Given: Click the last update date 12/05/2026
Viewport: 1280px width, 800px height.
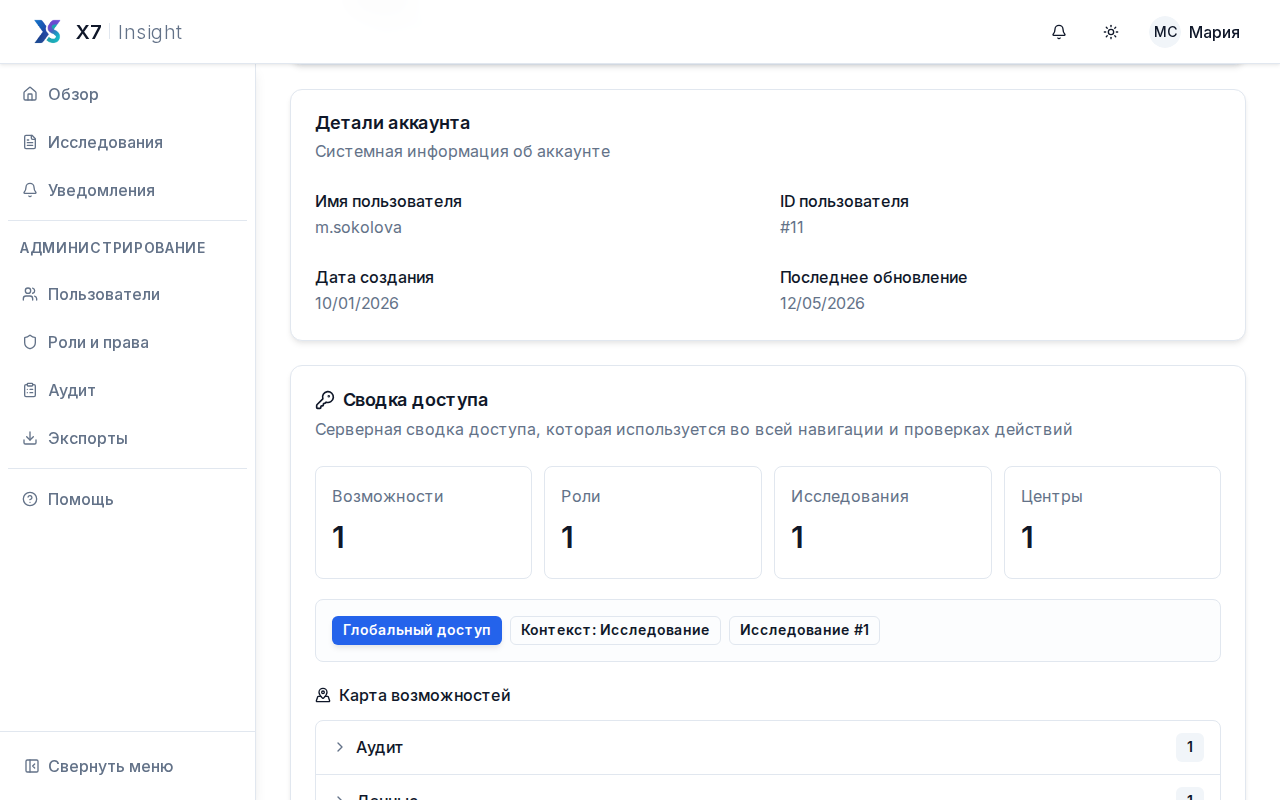Looking at the screenshot, I should [x=822, y=303].
